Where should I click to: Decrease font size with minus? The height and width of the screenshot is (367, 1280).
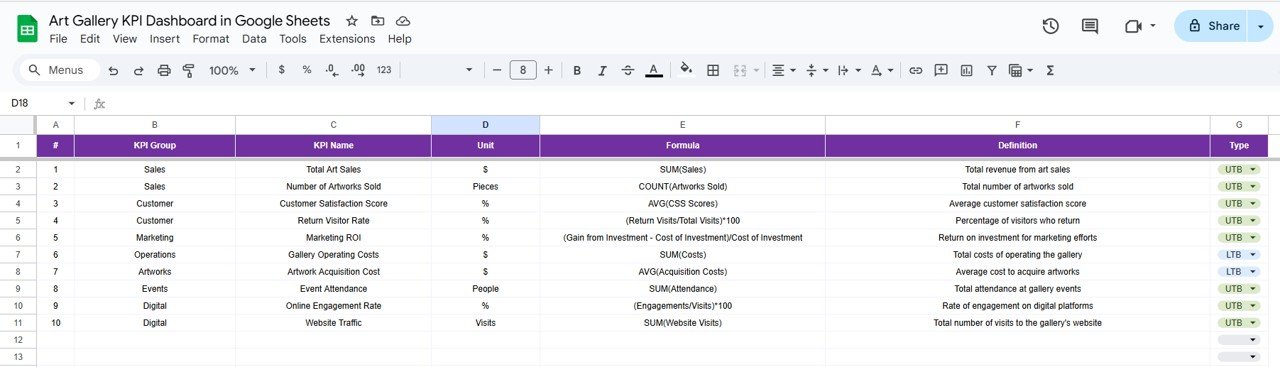point(497,70)
